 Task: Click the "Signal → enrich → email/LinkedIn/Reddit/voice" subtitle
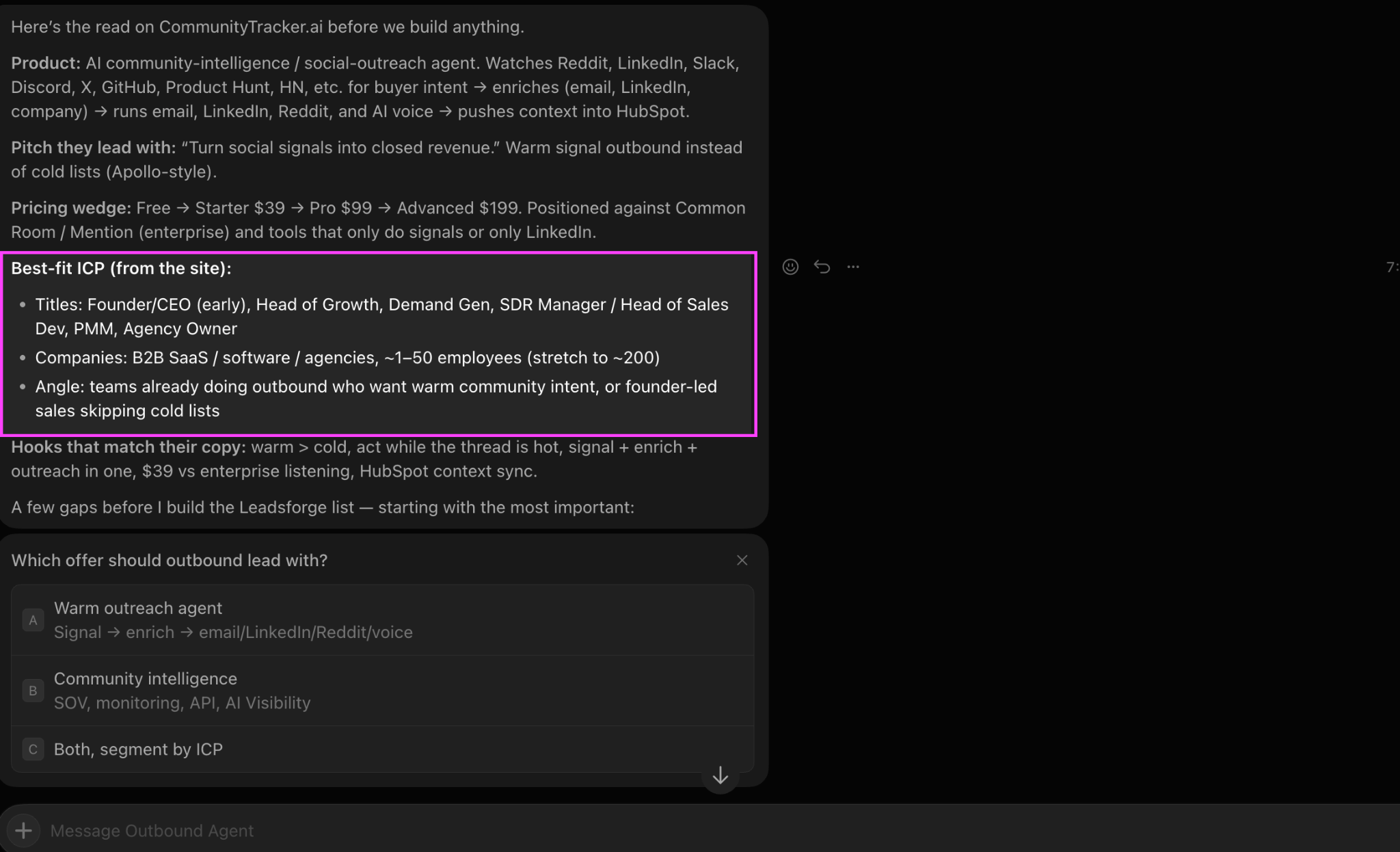pyautogui.click(x=233, y=633)
